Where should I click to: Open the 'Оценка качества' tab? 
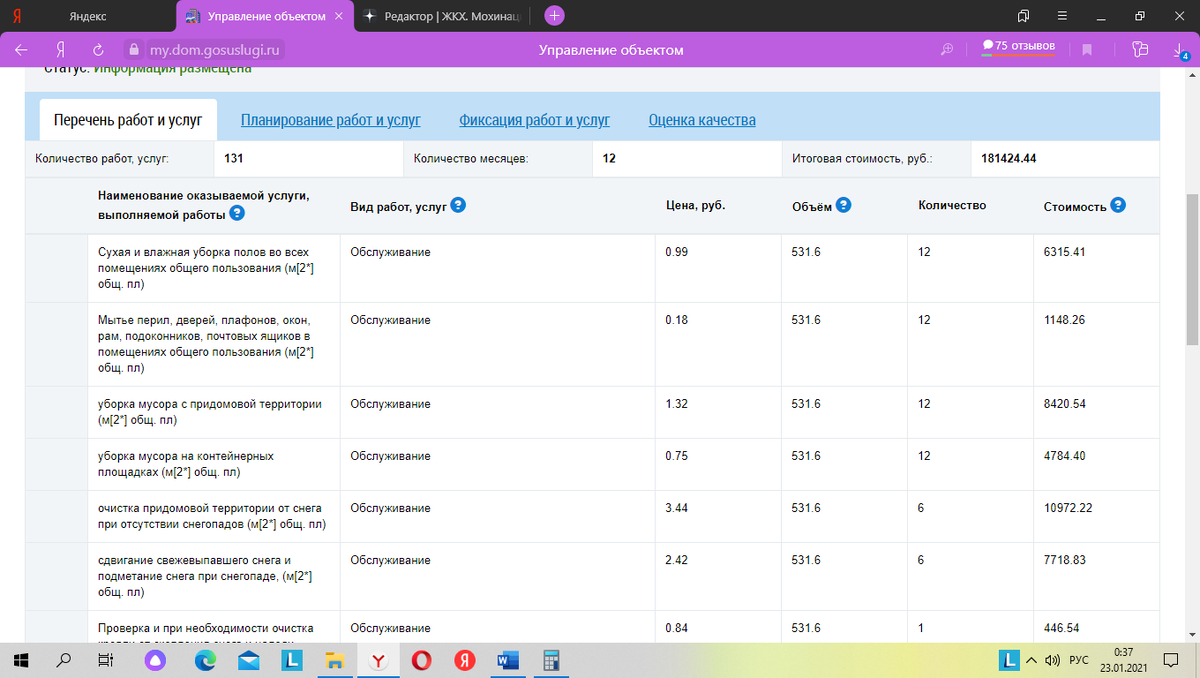[x=702, y=120]
